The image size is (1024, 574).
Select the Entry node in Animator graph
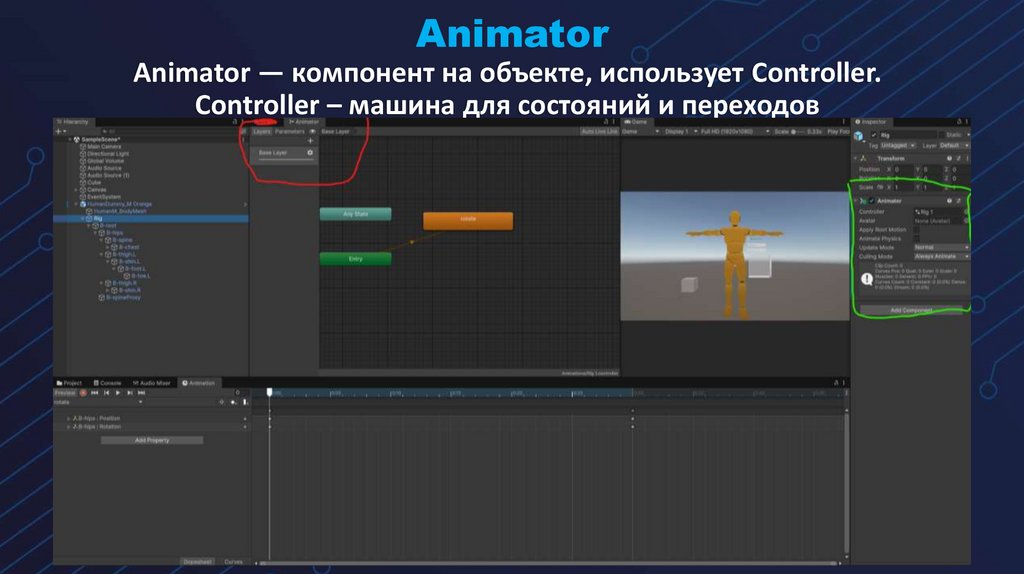pos(356,259)
